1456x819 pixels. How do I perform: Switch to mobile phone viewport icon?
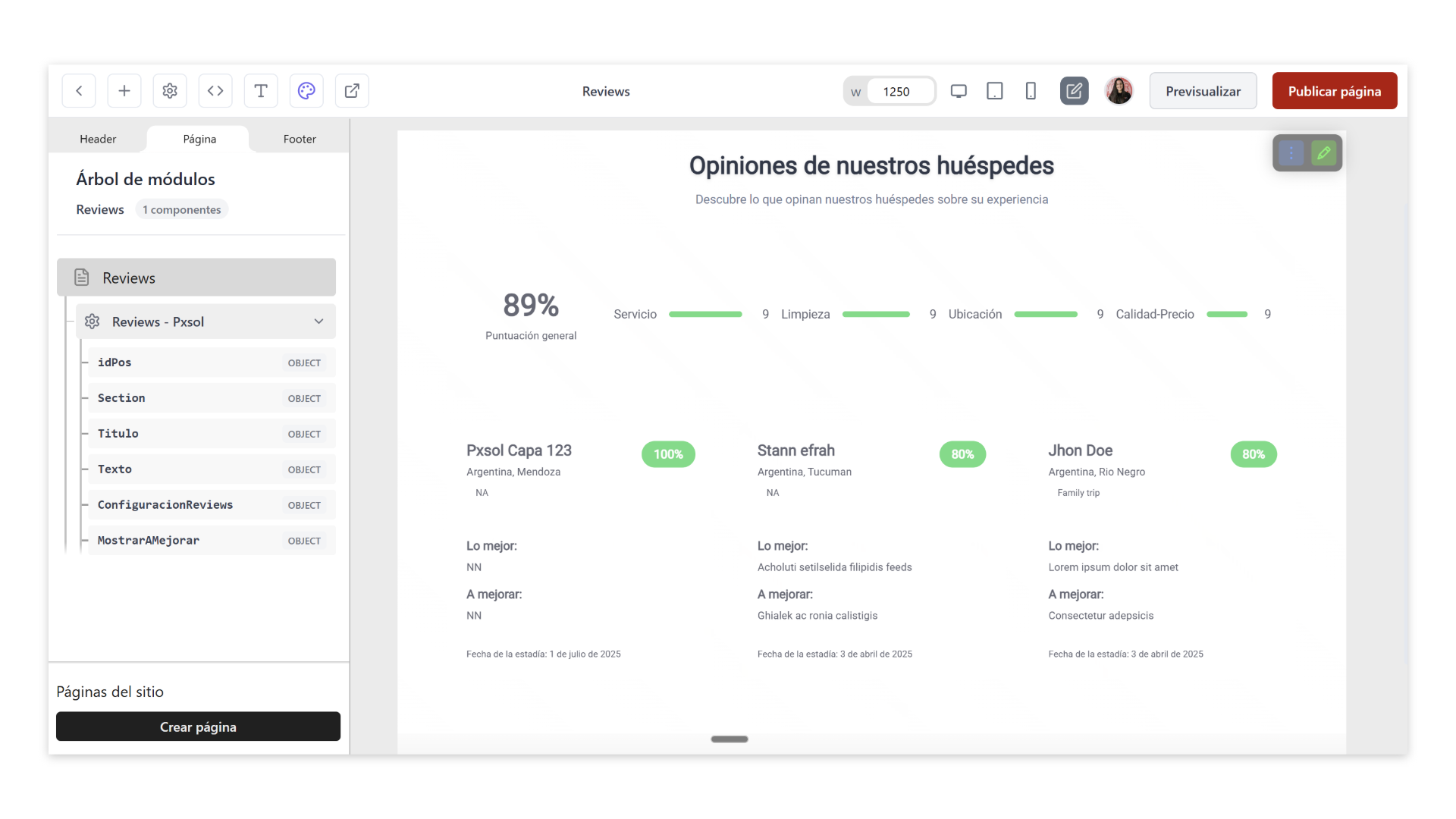click(1031, 91)
